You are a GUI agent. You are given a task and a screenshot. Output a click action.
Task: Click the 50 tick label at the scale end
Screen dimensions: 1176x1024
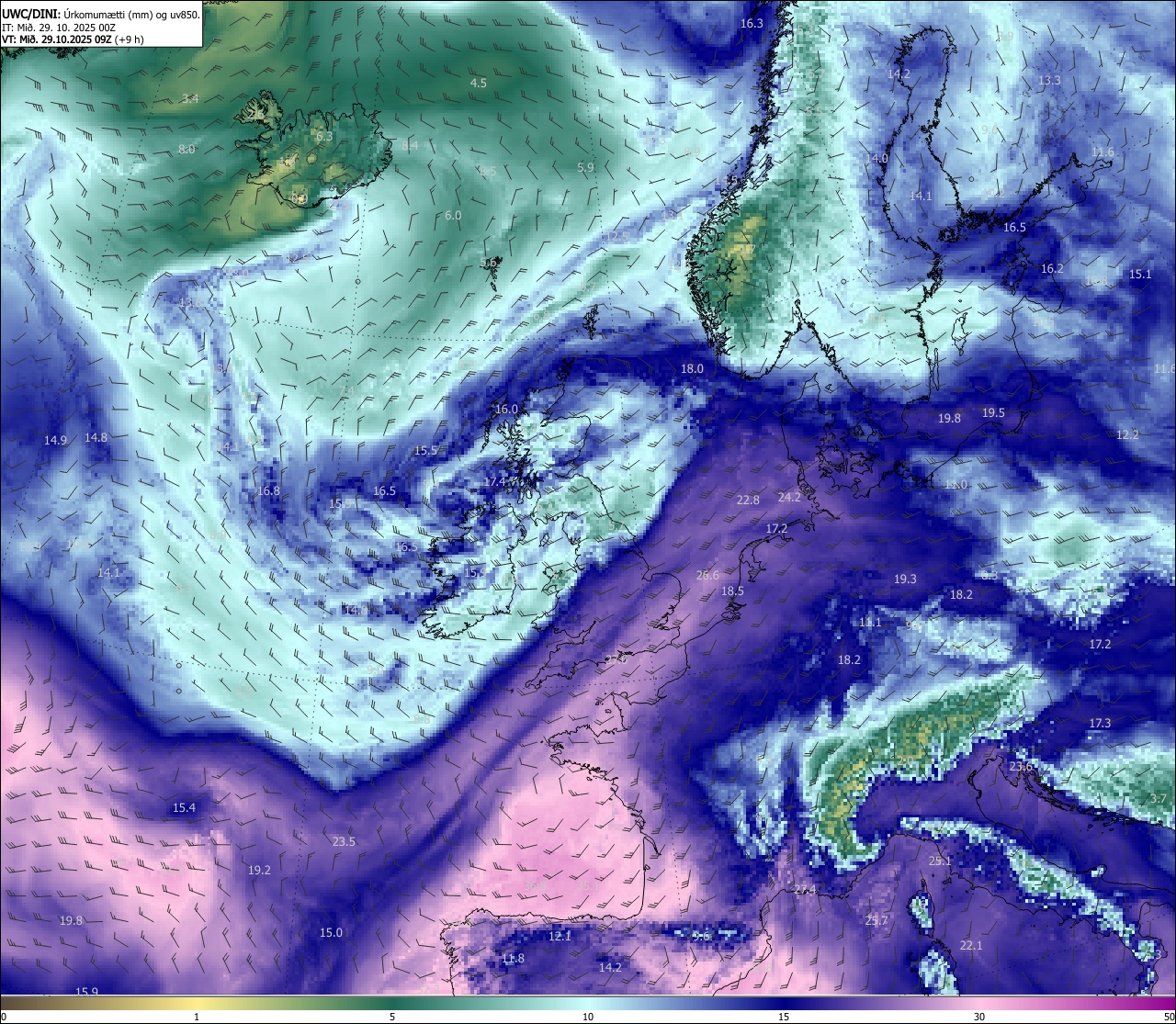coord(1169,1017)
